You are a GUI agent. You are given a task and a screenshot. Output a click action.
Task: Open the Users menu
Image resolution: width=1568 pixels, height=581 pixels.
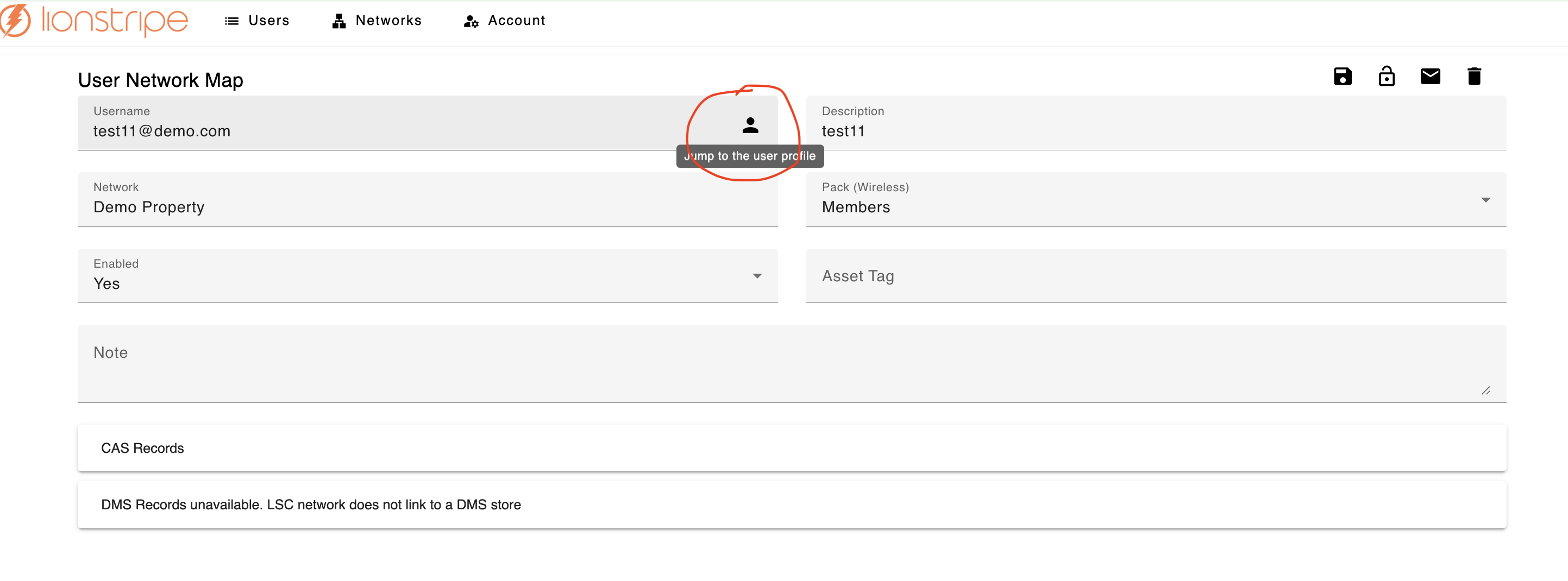tap(257, 21)
